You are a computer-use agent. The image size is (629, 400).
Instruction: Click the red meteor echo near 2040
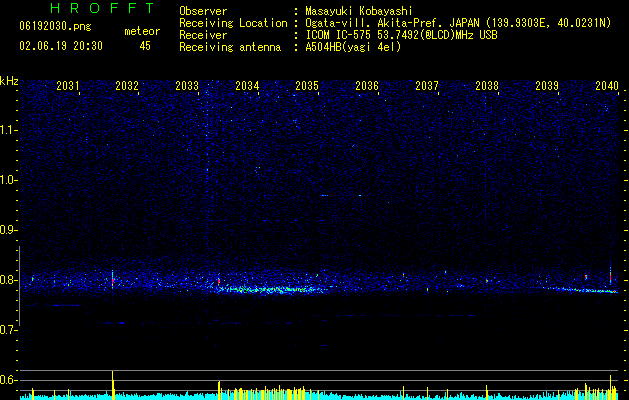pos(610,277)
